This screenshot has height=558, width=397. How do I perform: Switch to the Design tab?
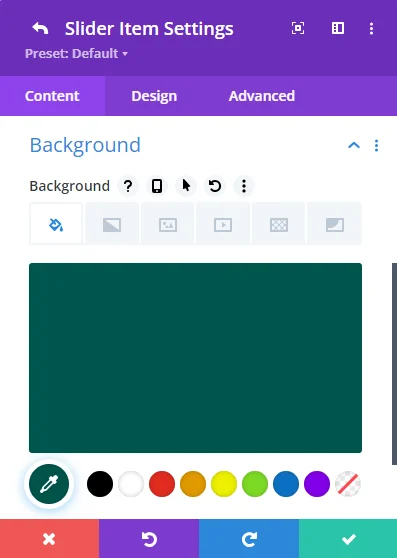coord(154,96)
